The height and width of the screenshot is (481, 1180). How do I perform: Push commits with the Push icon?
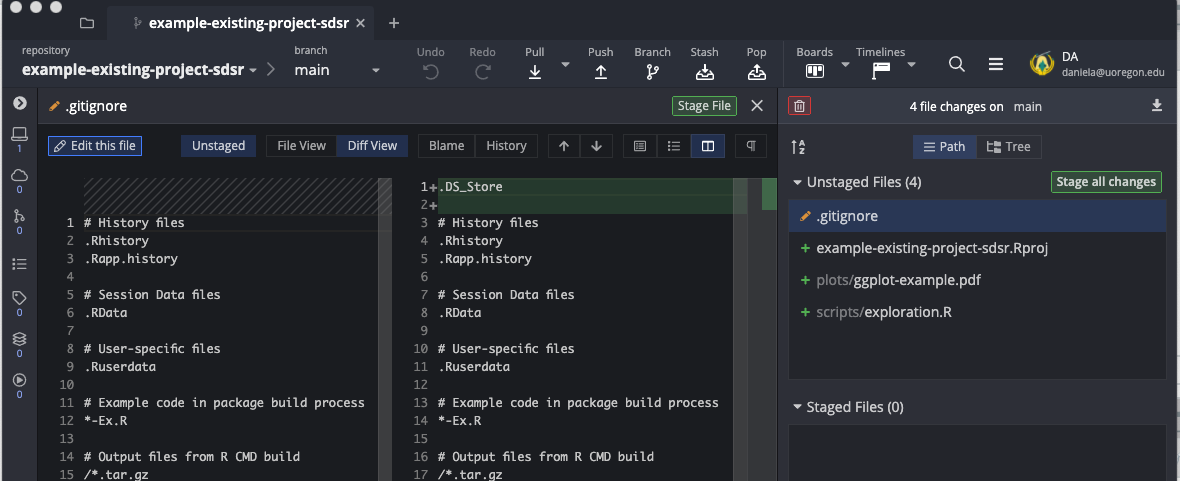(601, 72)
